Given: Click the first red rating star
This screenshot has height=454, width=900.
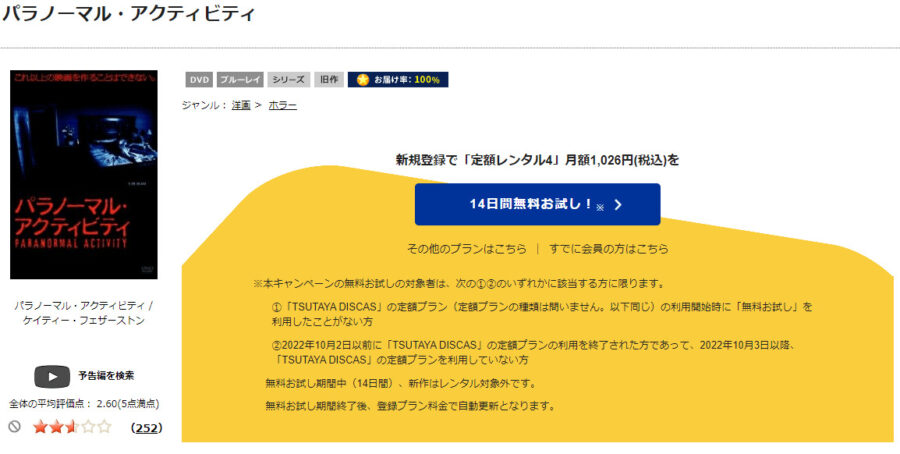Looking at the screenshot, I should [x=40, y=427].
